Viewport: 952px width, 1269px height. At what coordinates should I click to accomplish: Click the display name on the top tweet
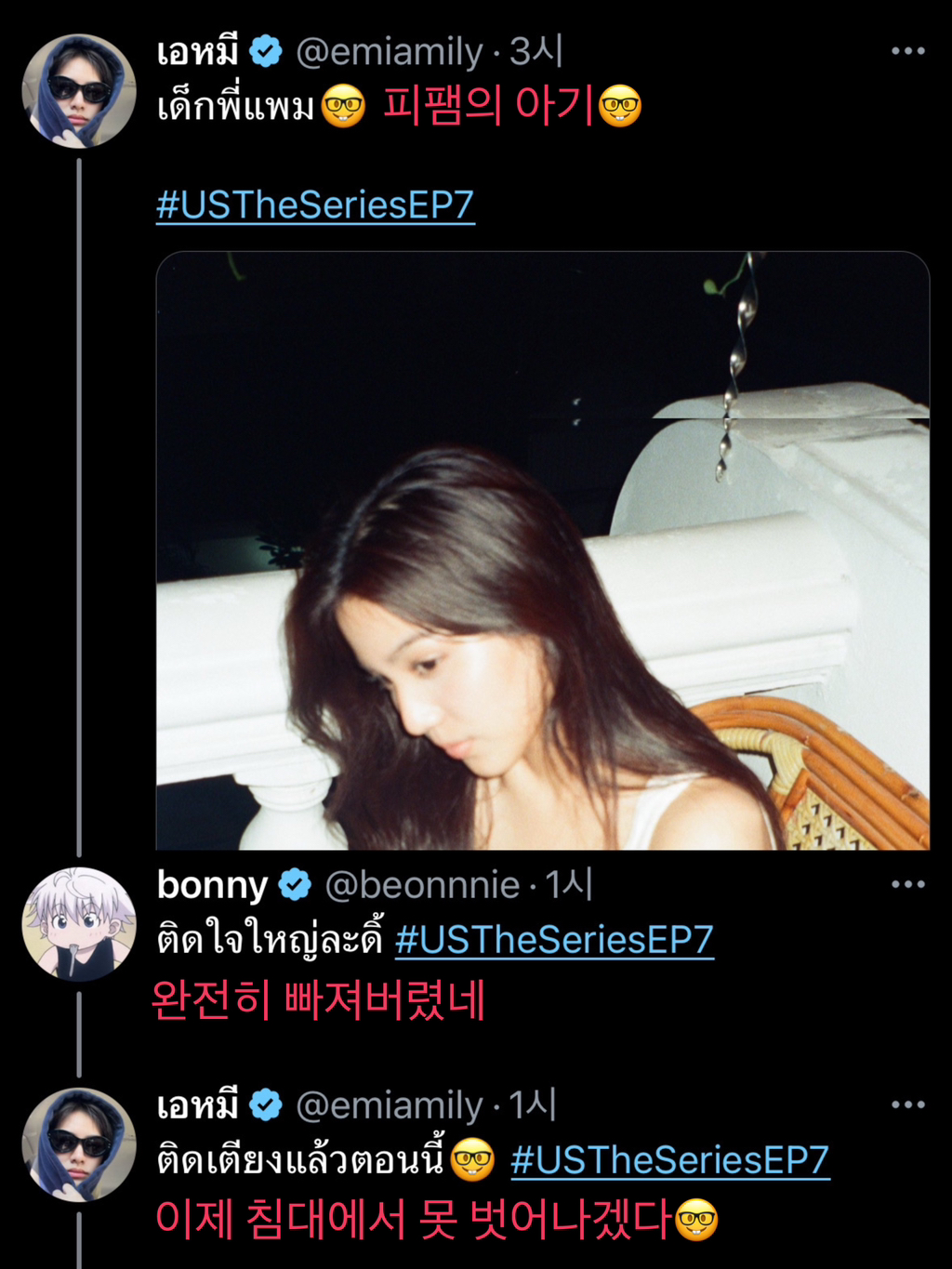point(197,51)
